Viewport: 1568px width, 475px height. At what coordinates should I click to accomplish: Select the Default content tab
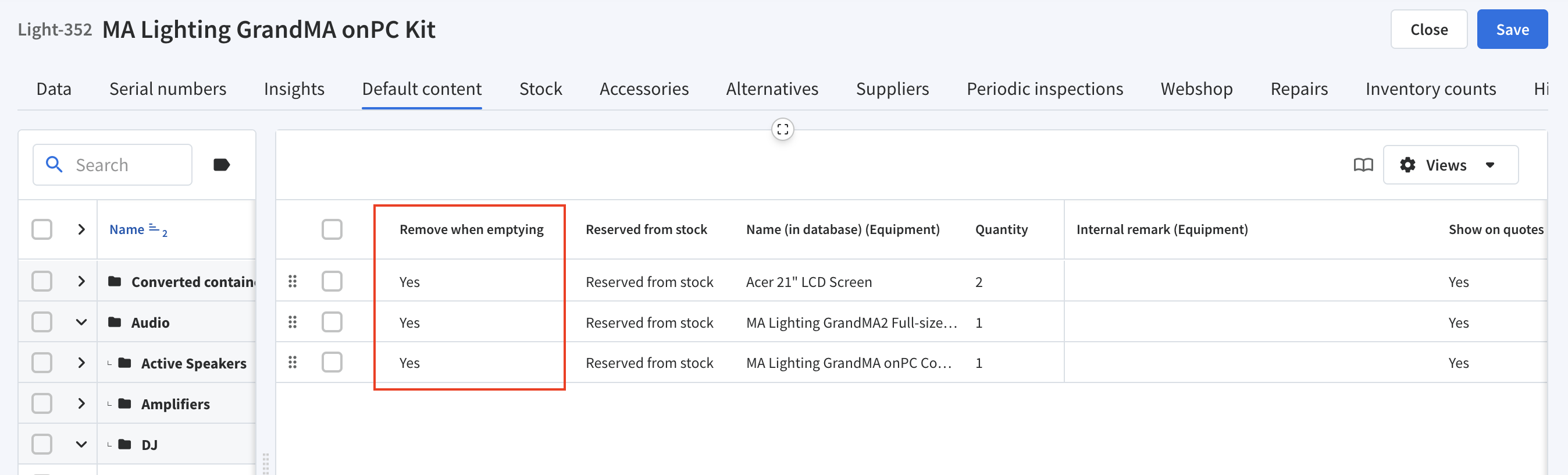[422, 89]
